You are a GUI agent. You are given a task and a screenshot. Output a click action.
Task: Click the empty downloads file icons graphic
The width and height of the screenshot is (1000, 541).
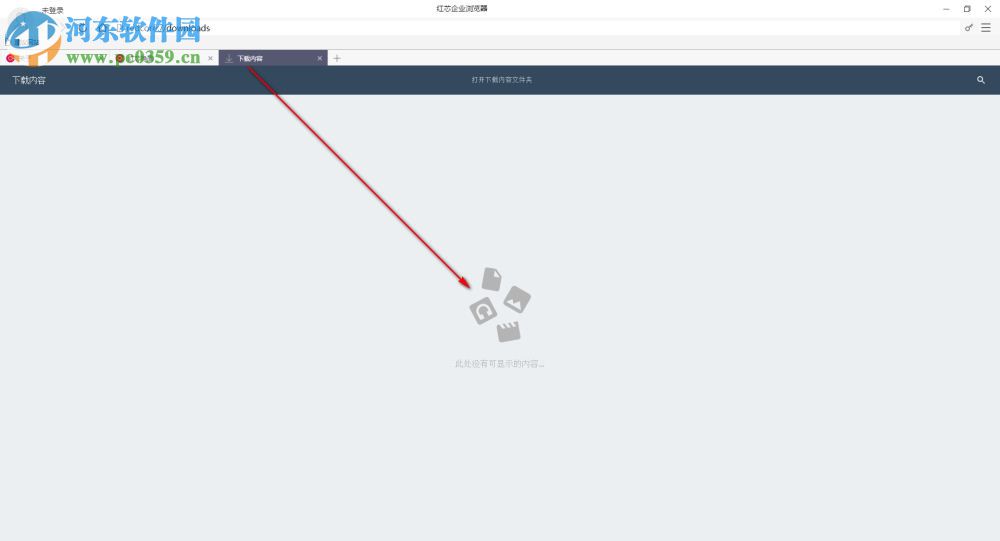pyautogui.click(x=500, y=305)
